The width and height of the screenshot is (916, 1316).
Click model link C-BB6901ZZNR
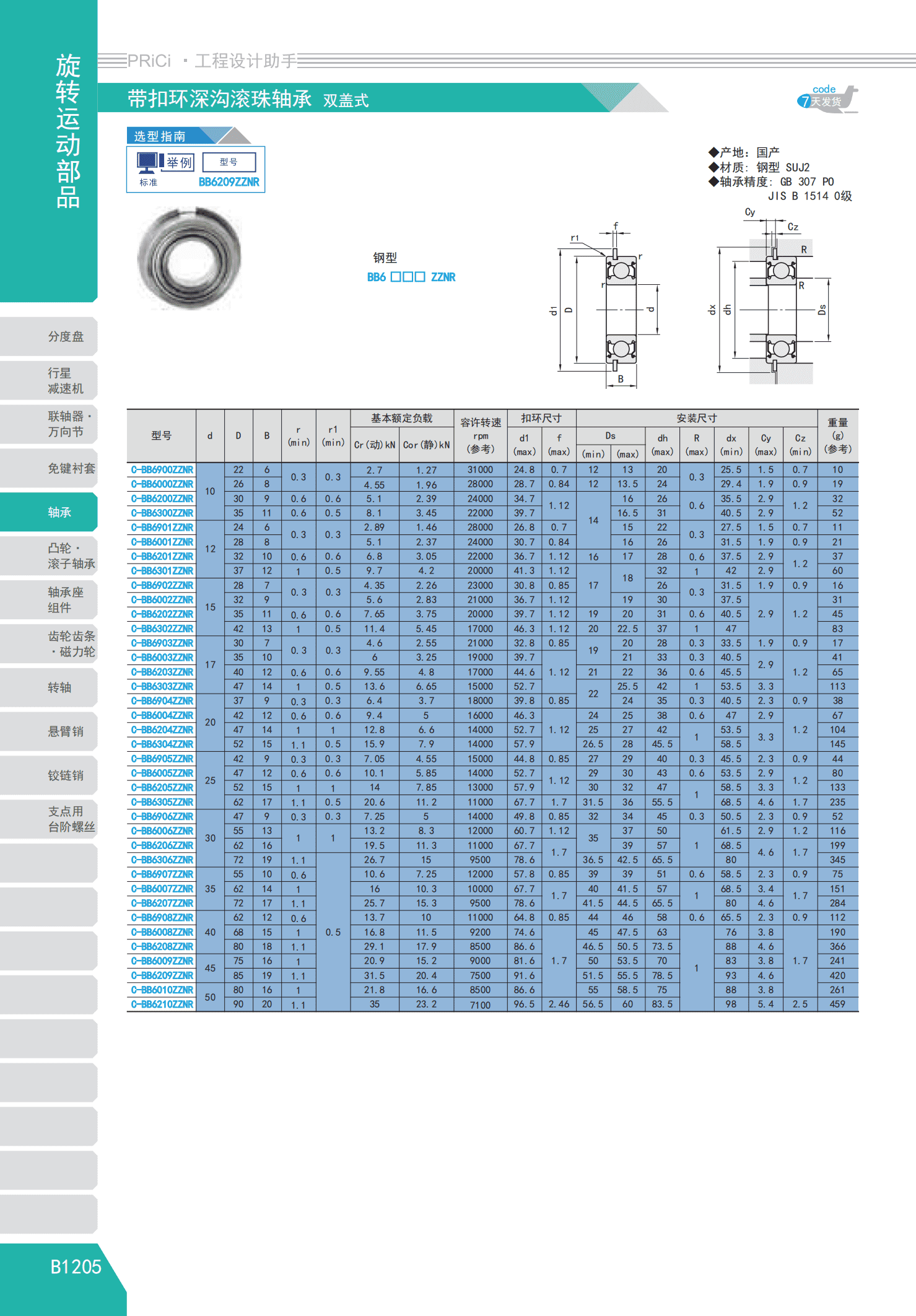162,528
